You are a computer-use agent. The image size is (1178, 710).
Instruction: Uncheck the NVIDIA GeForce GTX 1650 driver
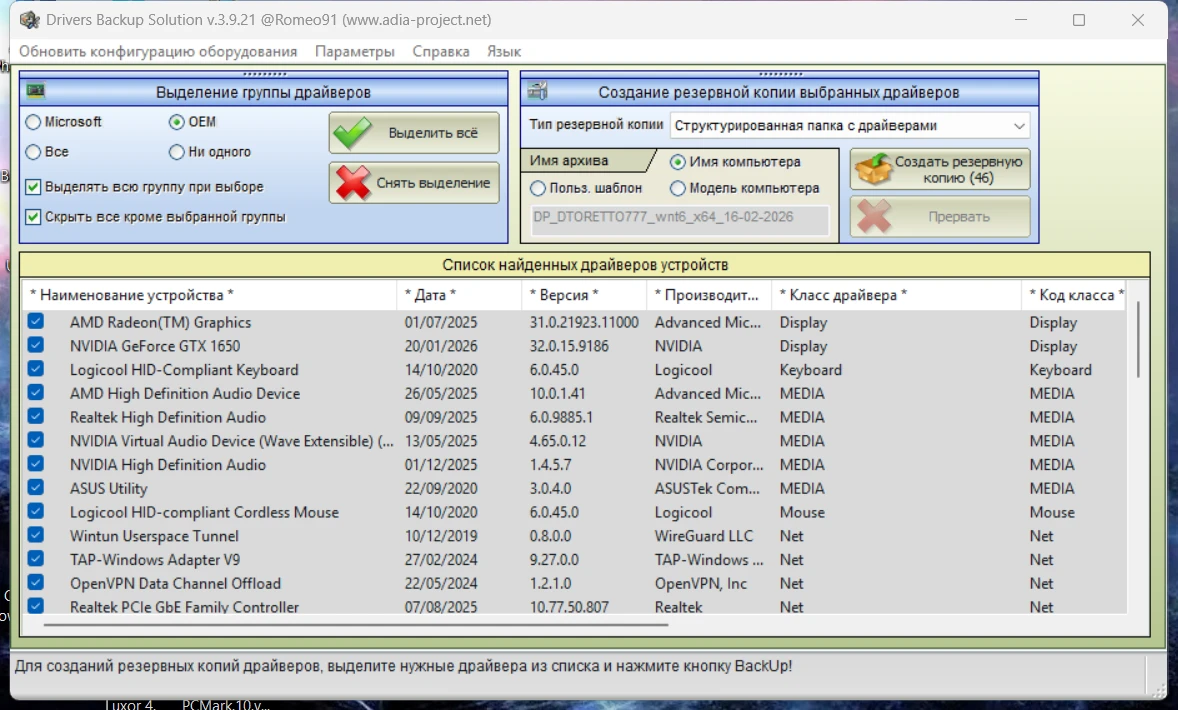[x=36, y=346]
